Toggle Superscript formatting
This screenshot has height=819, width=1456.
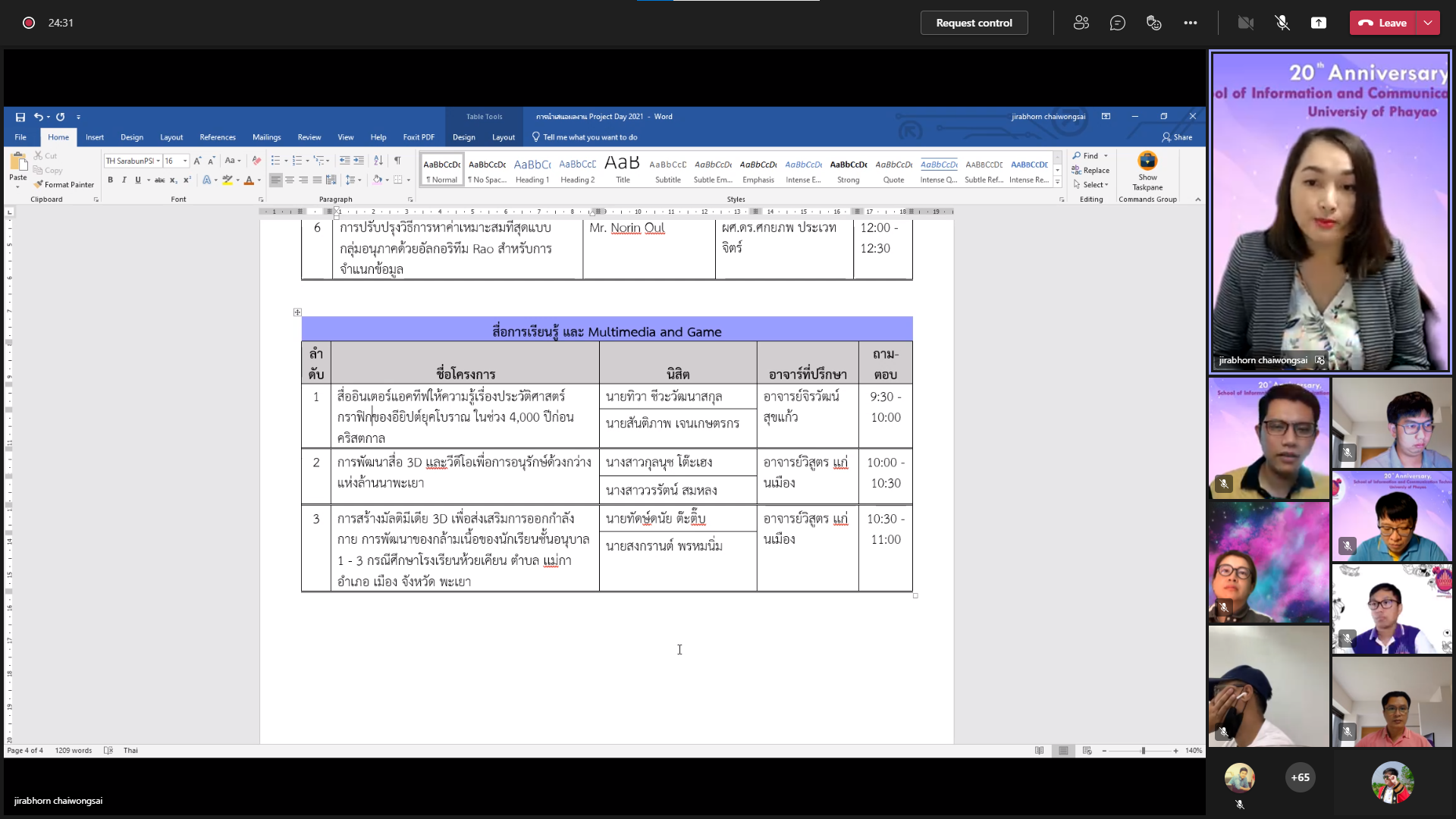tap(187, 180)
